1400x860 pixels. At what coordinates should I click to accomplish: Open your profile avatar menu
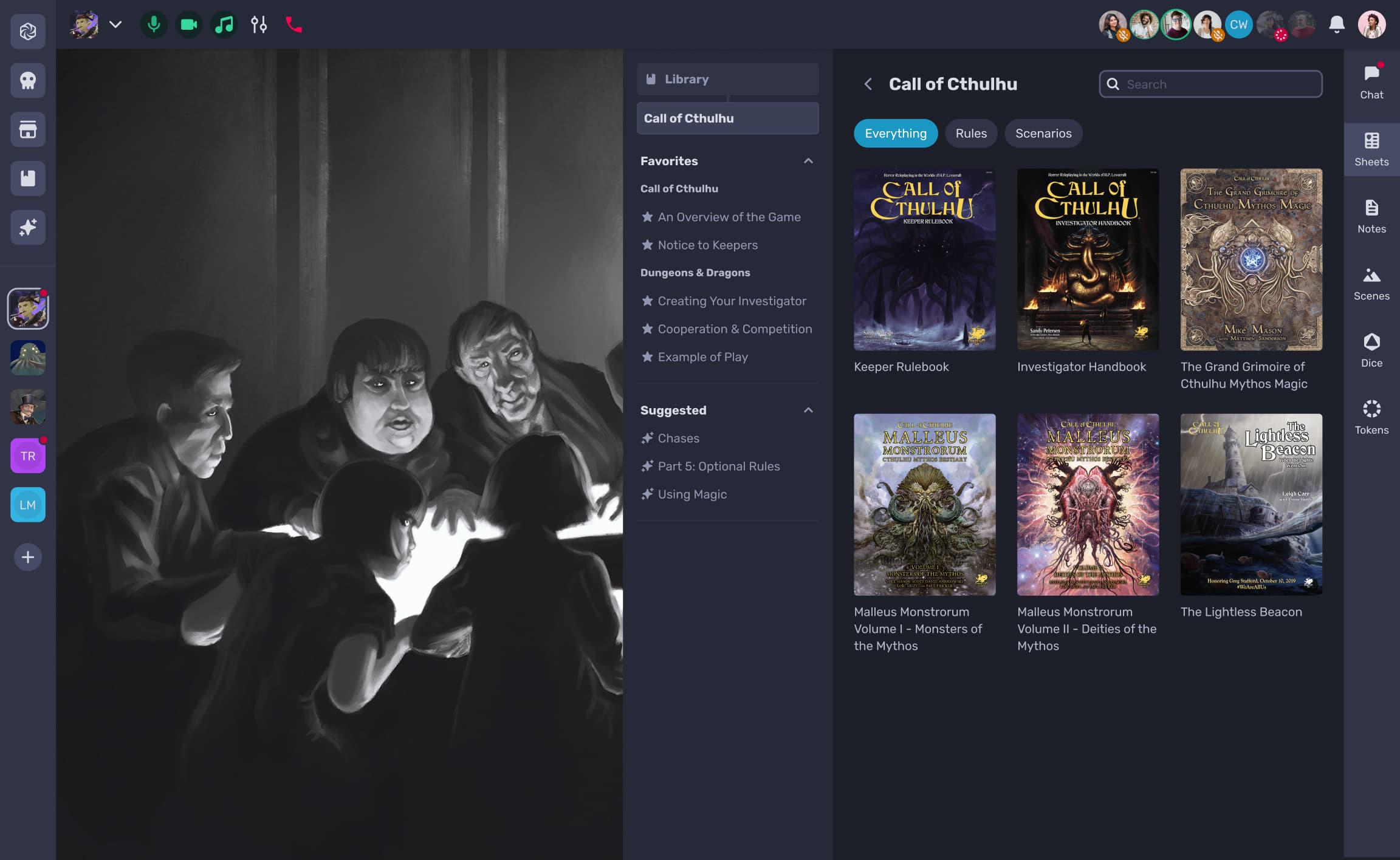(x=1372, y=25)
